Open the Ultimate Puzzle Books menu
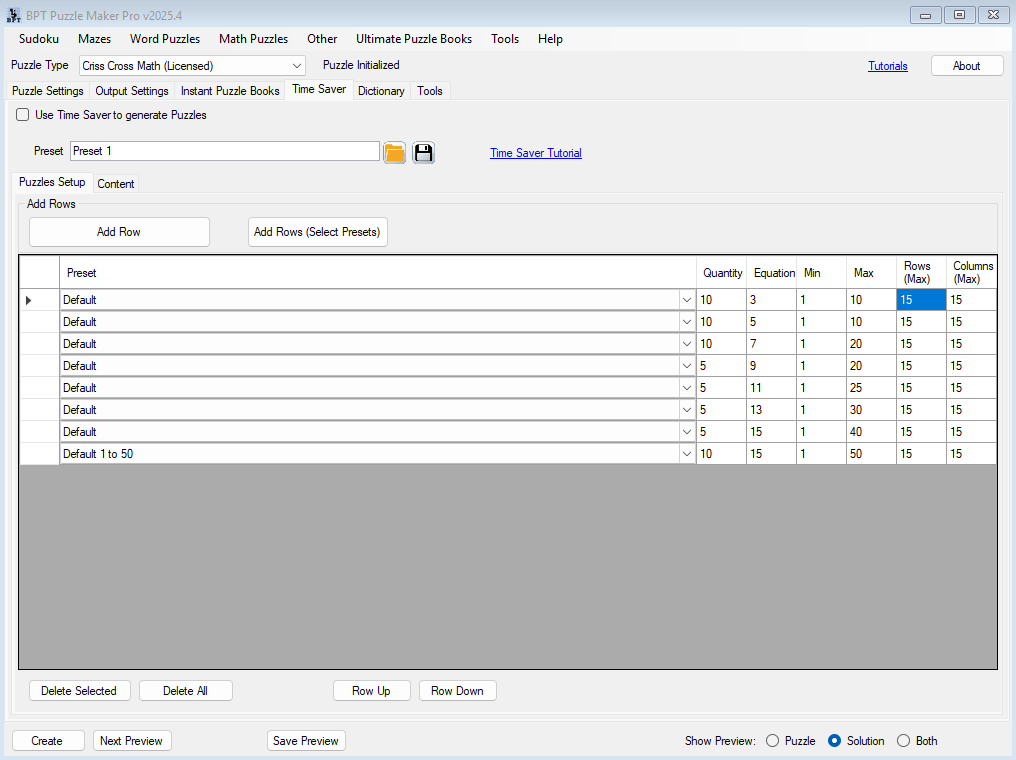 tap(414, 39)
